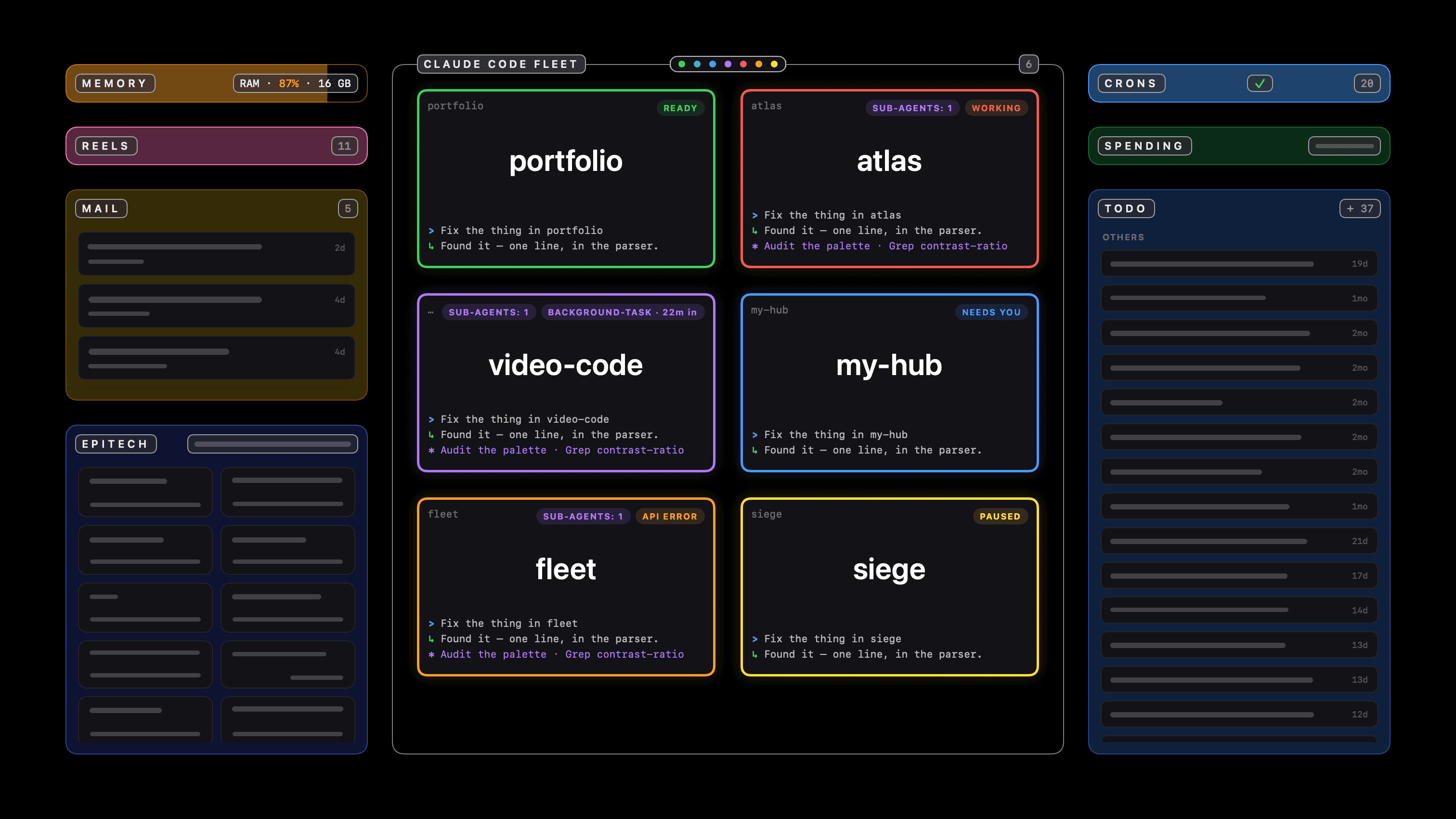Select the teal status dot in fleet header
The width and height of the screenshot is (1456, 819).
[697, 65]
